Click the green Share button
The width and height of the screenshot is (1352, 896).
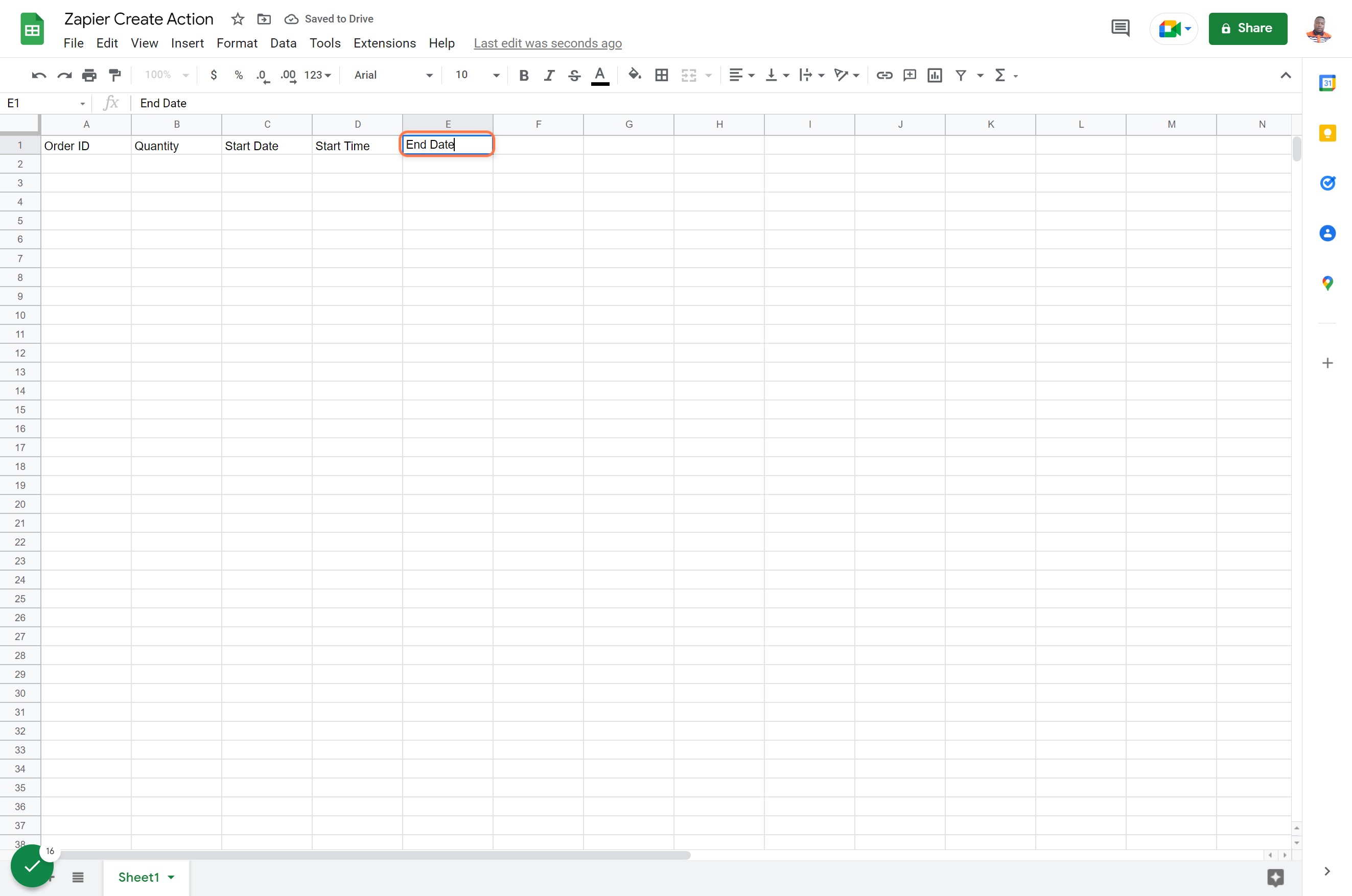[1247, 28]
